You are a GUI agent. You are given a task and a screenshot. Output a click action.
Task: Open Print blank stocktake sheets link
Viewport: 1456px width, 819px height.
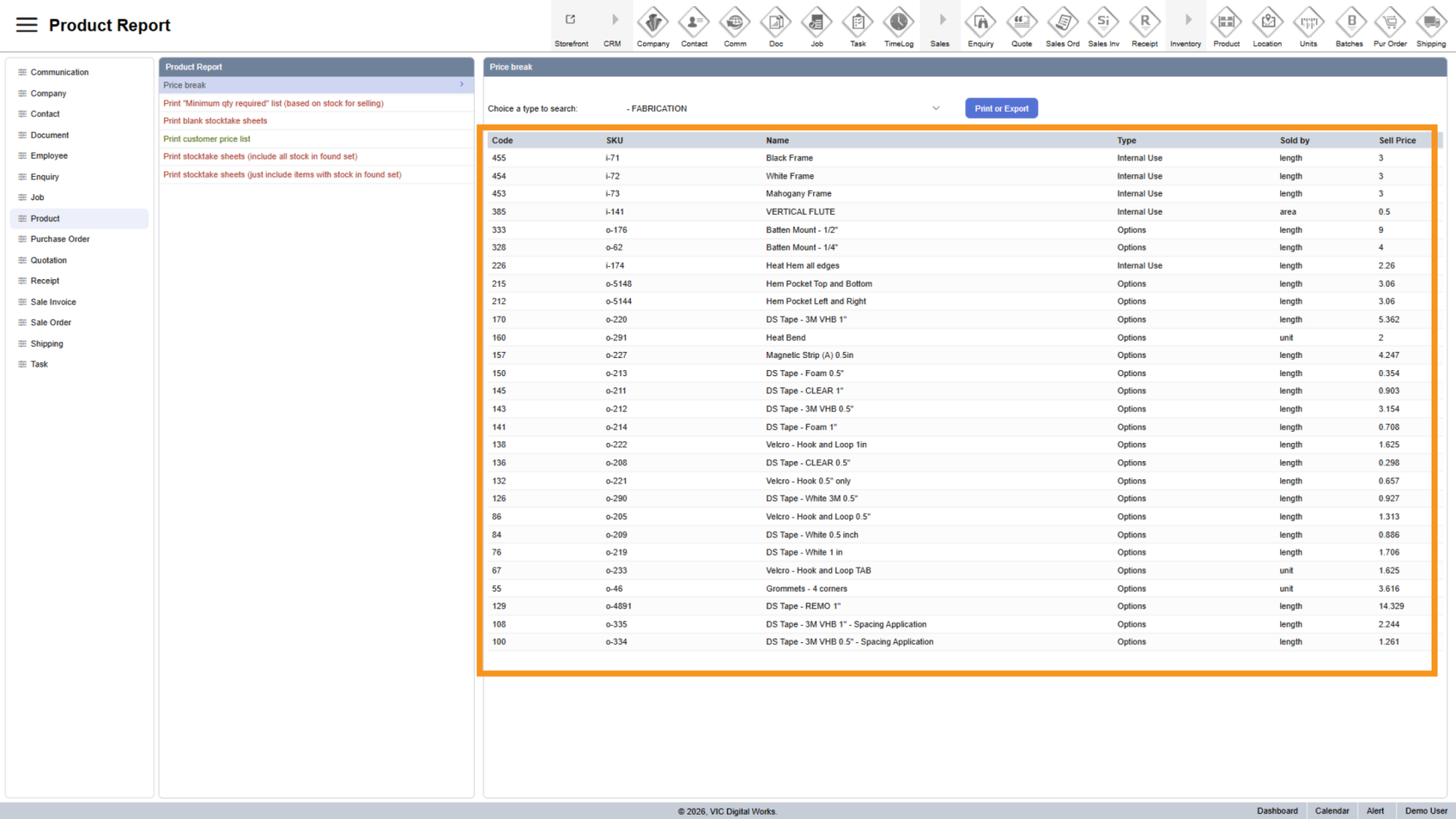[215, 120]
